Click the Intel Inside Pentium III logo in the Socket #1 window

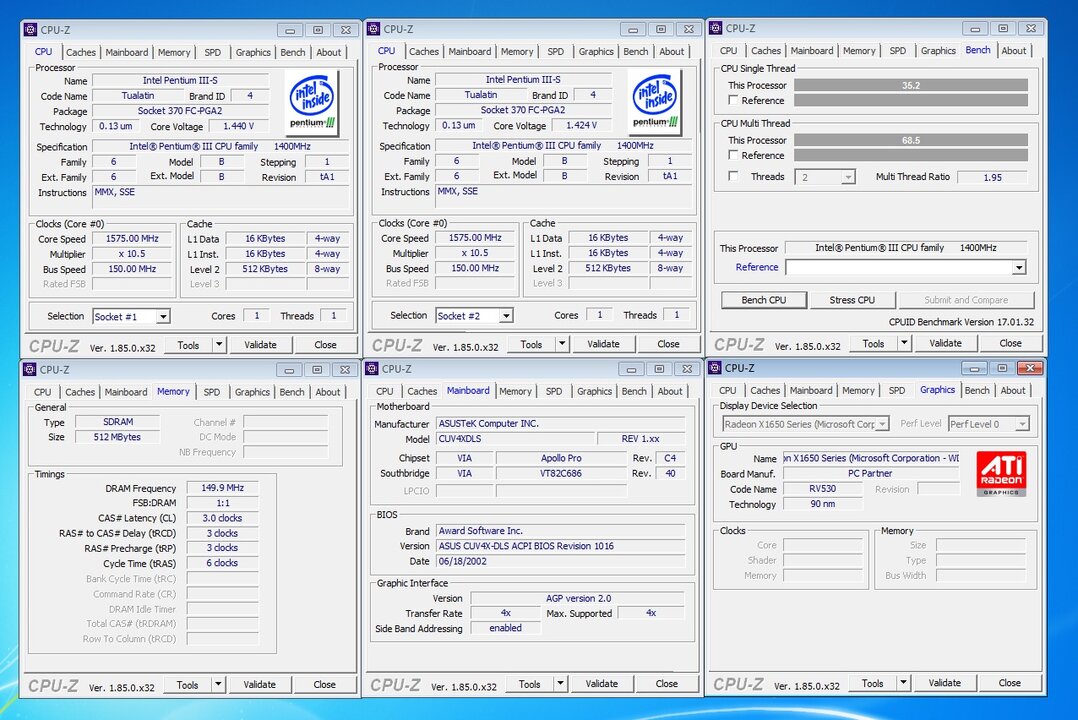tap(312, 102)
